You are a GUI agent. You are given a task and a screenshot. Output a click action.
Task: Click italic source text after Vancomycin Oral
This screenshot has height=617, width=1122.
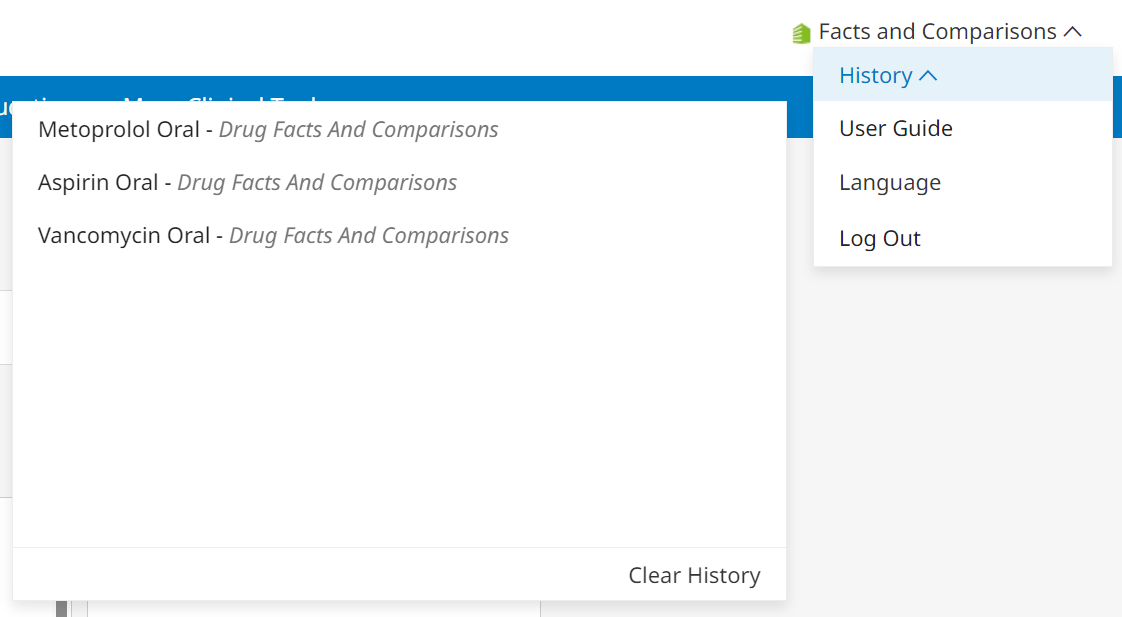pos(368,236)
